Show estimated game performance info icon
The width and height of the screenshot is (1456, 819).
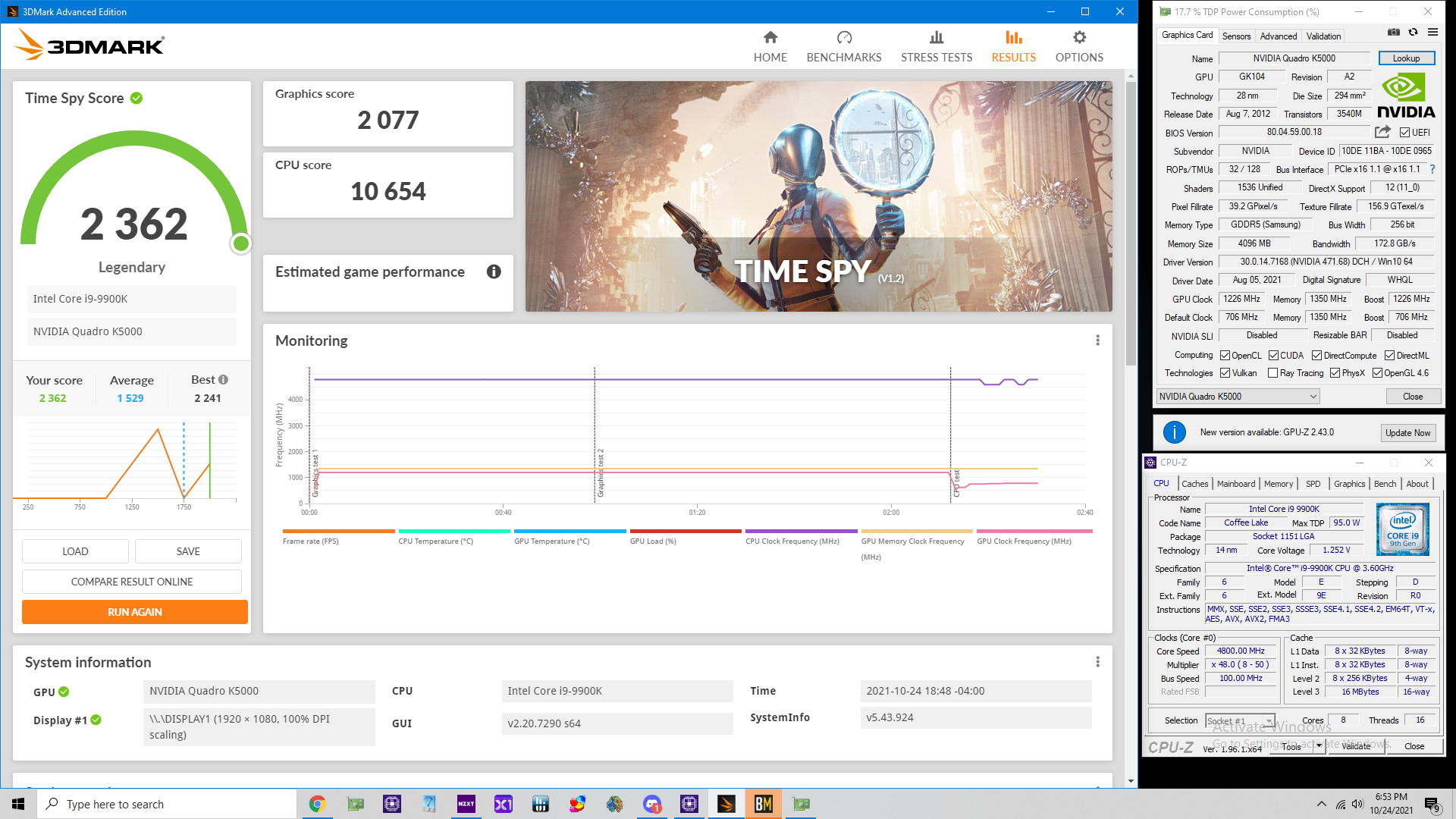coord(494,271)
